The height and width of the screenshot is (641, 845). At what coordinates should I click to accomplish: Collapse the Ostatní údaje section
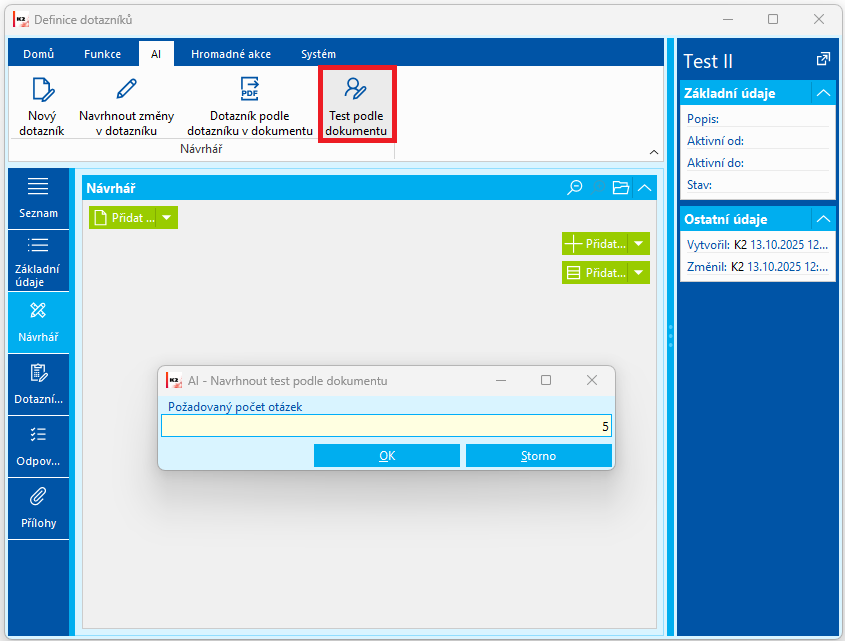coord(823,219)
